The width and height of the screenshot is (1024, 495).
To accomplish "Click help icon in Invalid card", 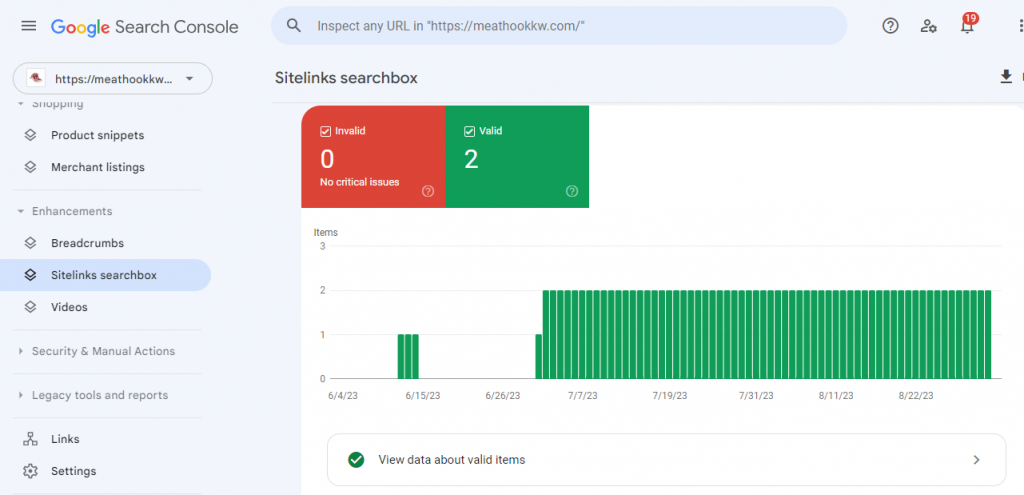I will (x=428, y=191).
